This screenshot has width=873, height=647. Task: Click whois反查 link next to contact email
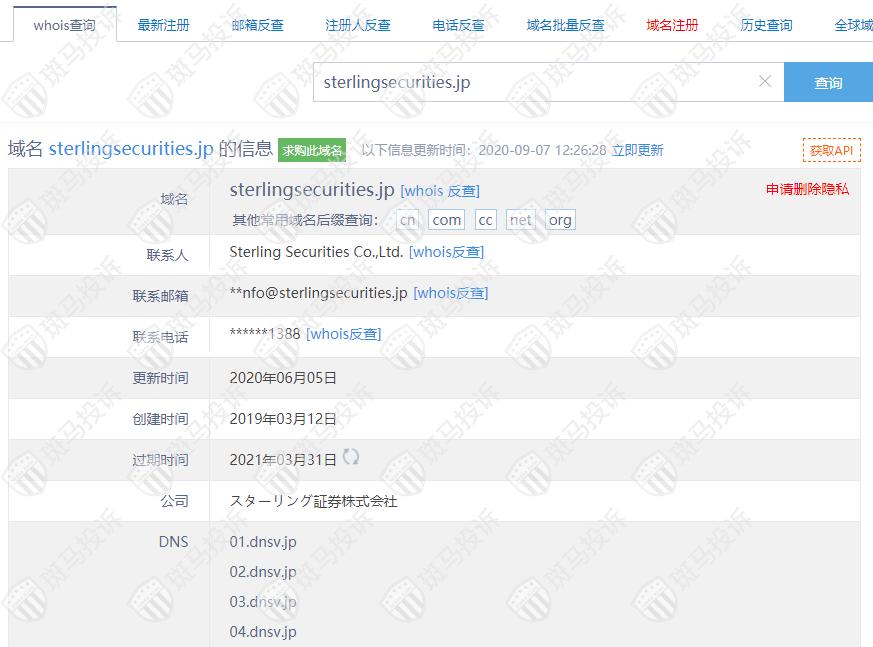point(450,293)
